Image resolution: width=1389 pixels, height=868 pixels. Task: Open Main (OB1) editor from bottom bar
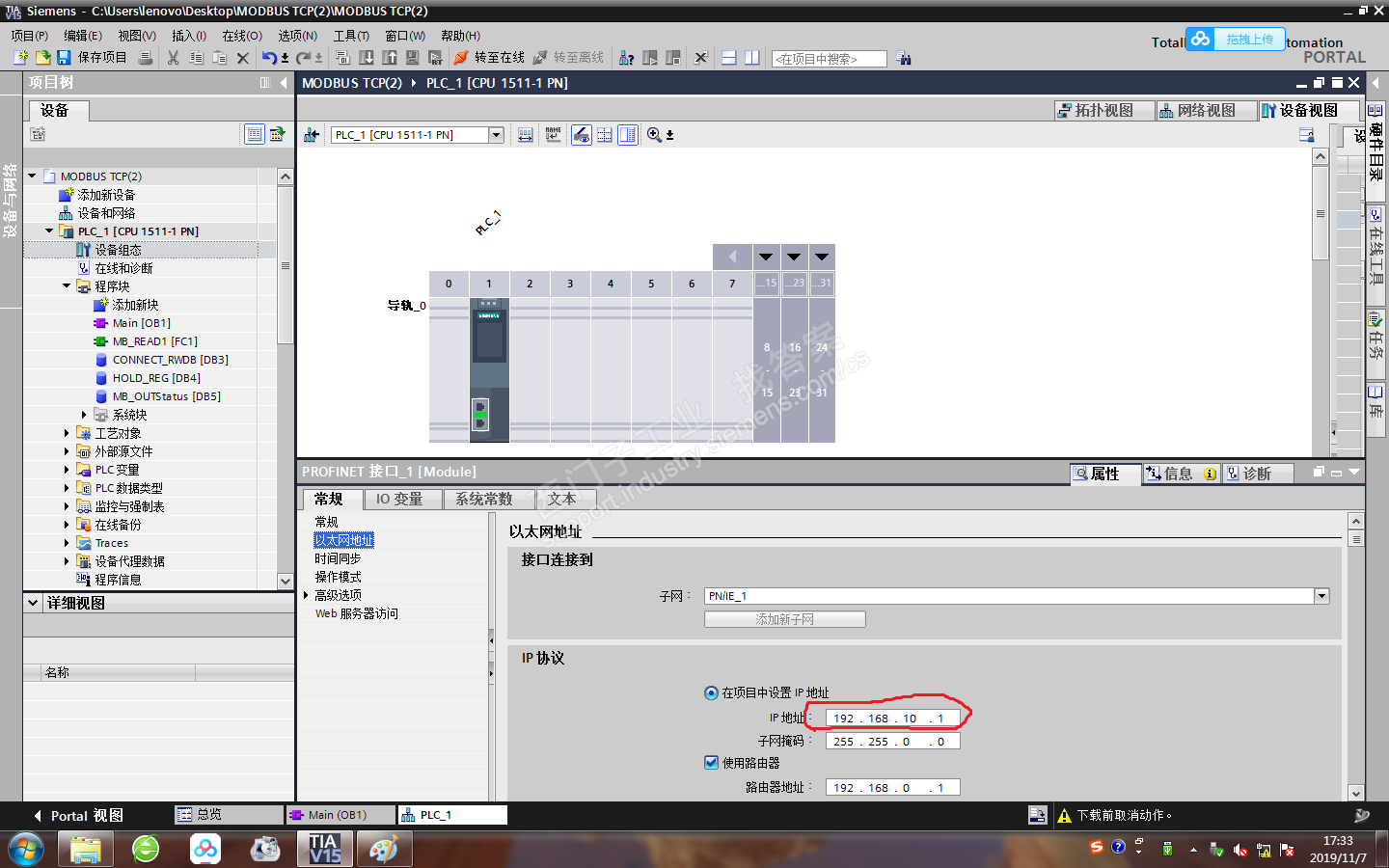(x=340, y=815)
